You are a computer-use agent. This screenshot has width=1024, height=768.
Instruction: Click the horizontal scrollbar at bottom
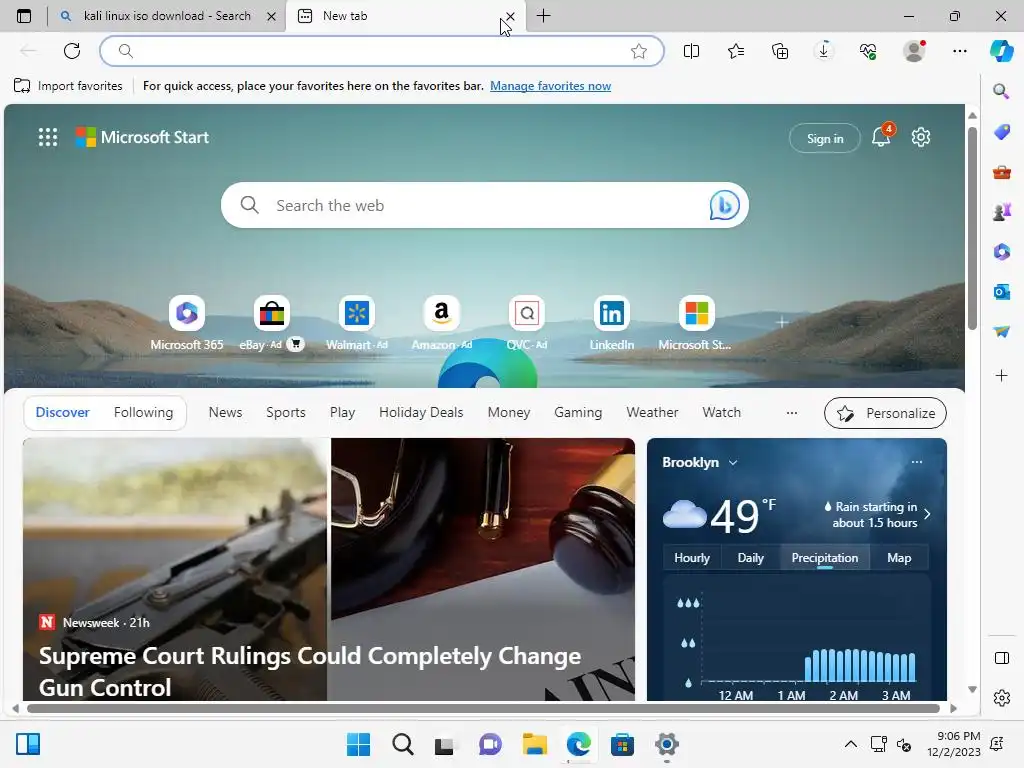[483, 709]
